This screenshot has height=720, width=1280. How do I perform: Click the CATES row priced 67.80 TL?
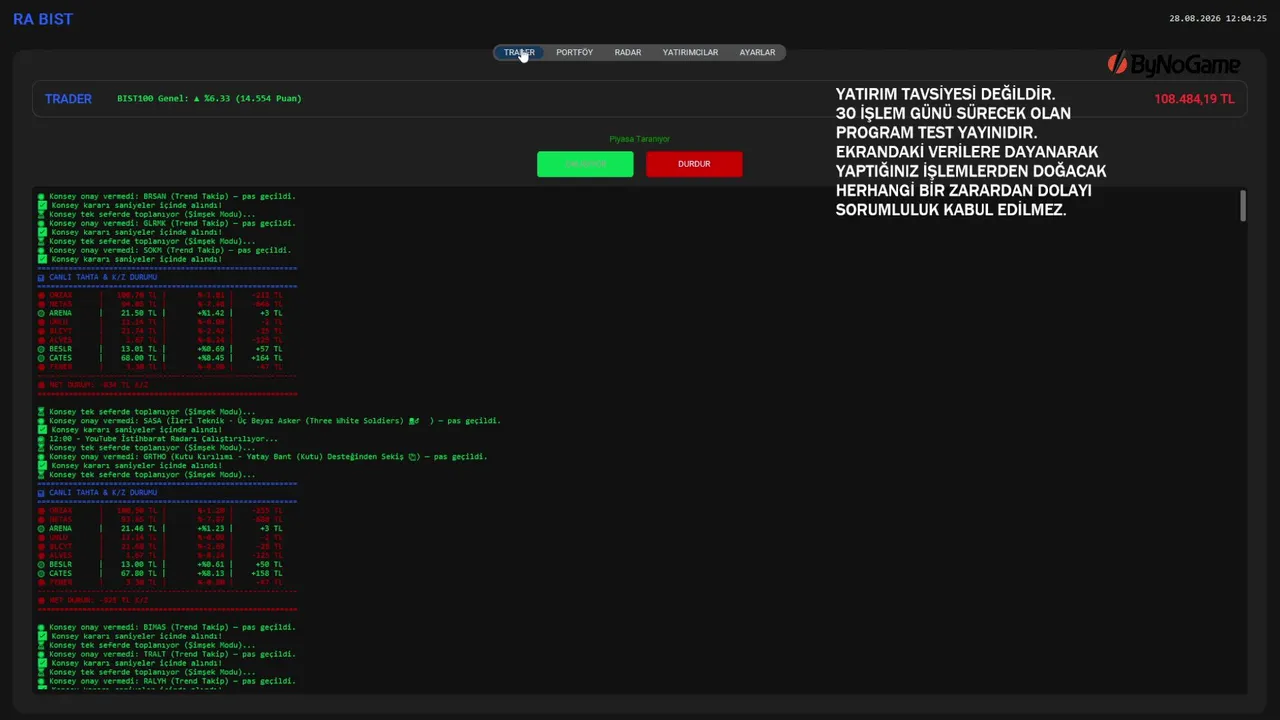point(161,573)
